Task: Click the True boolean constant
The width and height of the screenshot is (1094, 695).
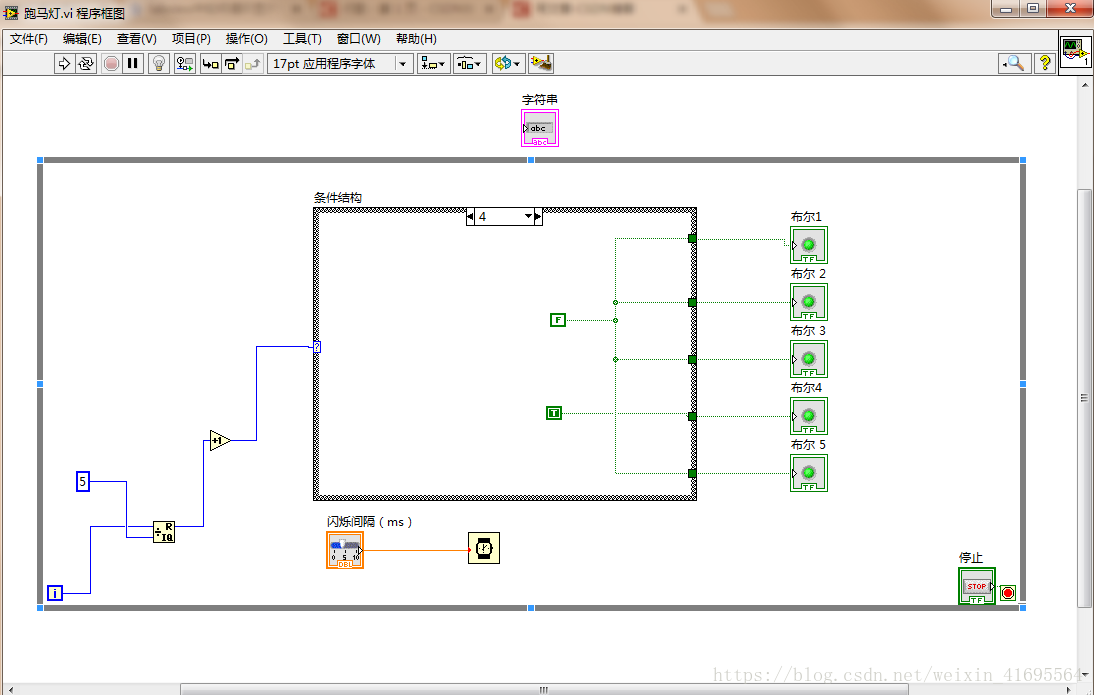Action: pos(554,413)
